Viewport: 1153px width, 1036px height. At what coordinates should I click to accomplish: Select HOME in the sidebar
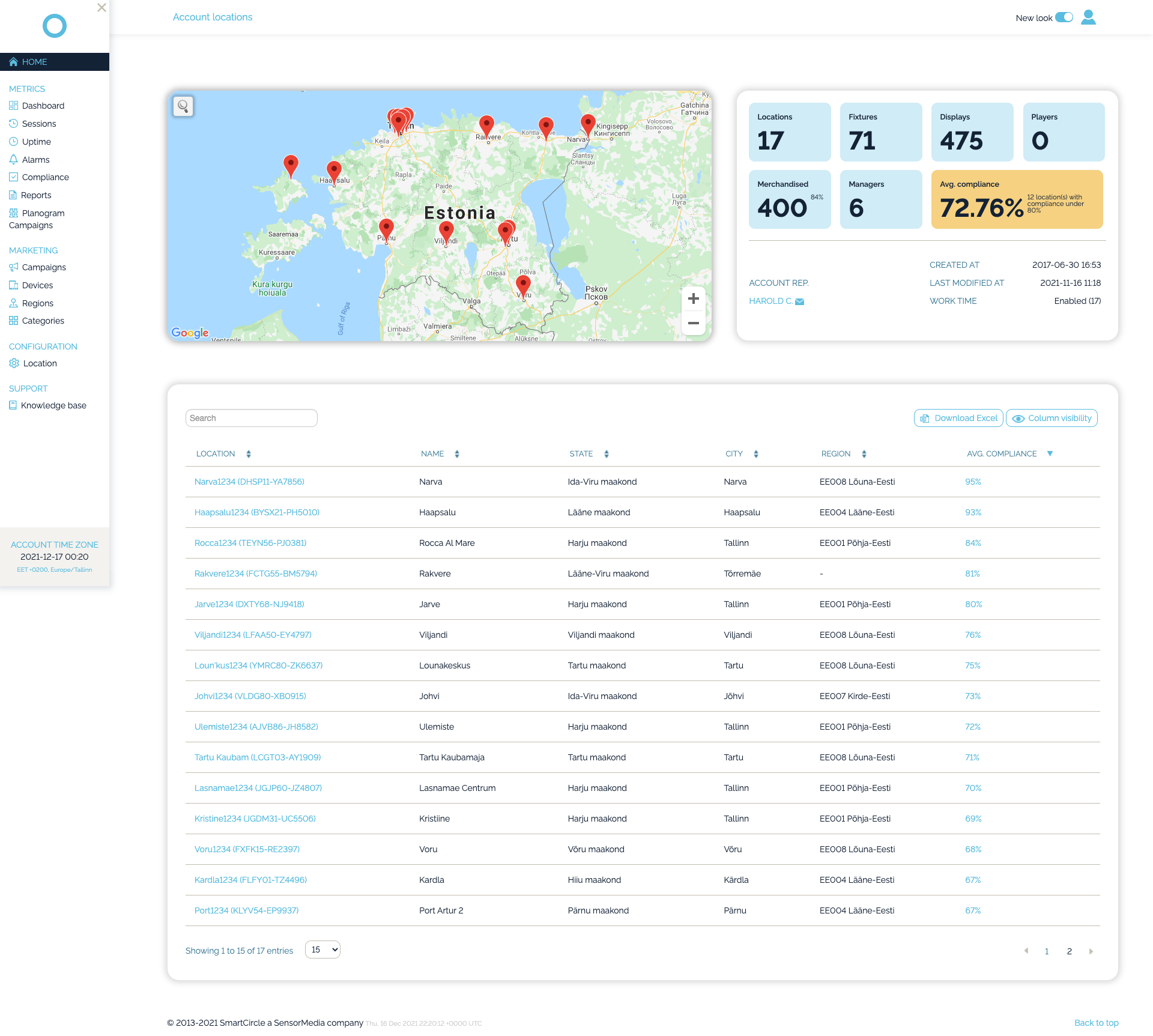55,62
